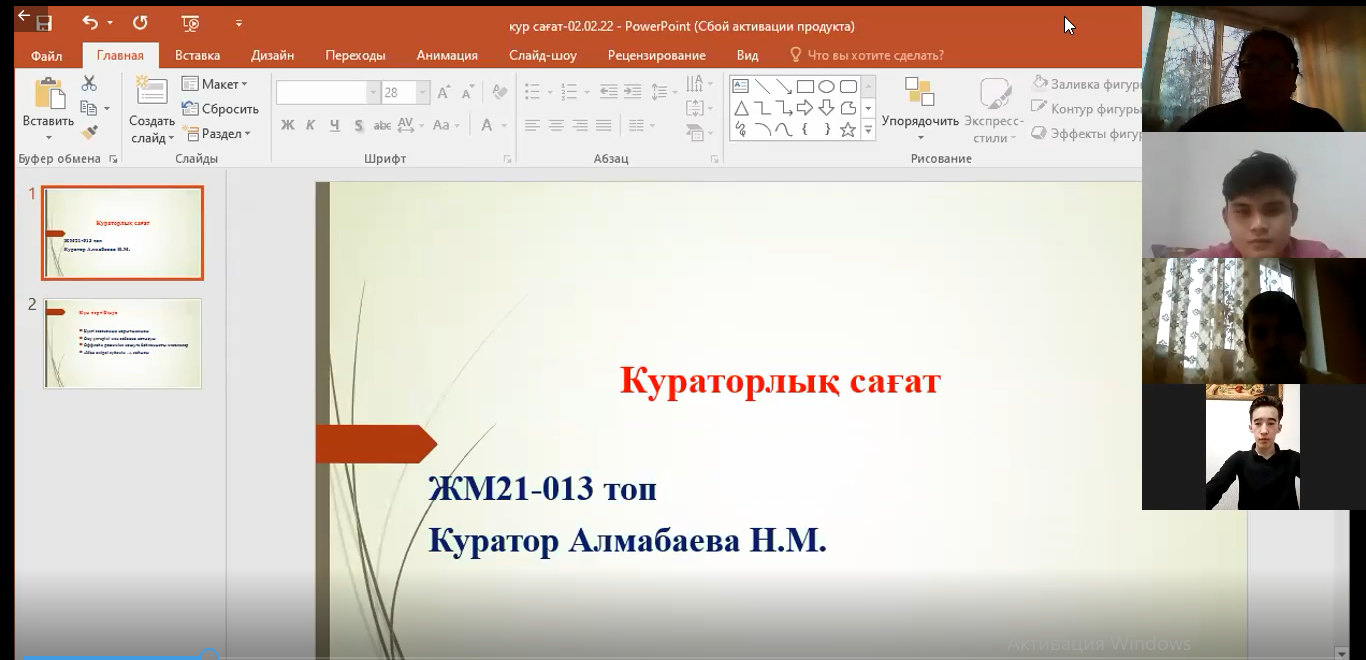Toggle bold (Ж) formatting

pos(288,126)
